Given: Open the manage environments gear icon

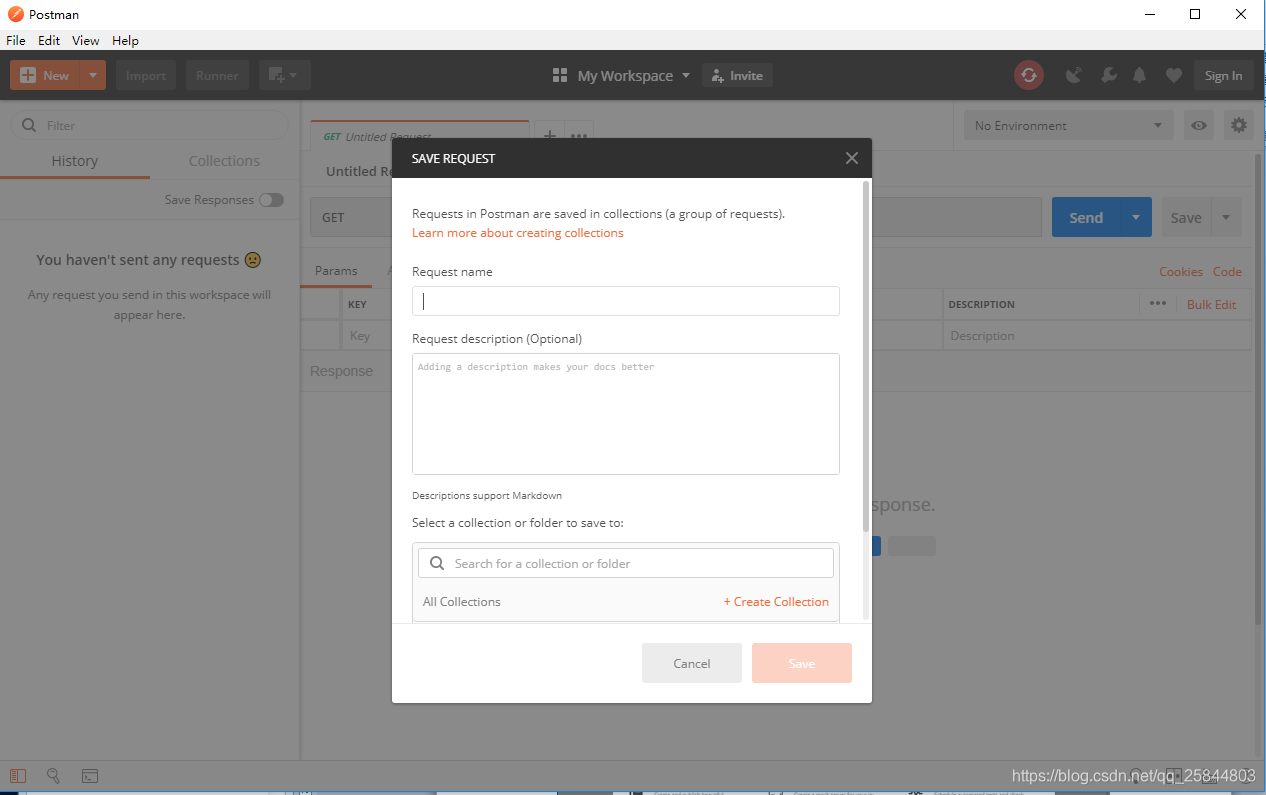Looking at the screenshot, I should click(1239, 125).
